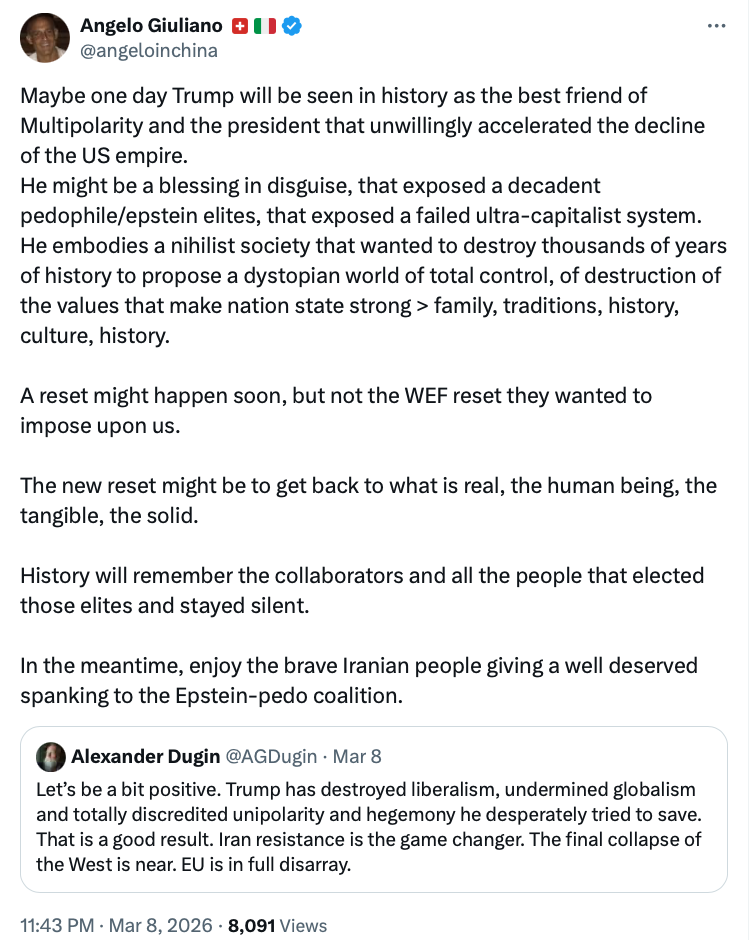
Task: Click the Italian flag emoji
Action: click(265, 27)
